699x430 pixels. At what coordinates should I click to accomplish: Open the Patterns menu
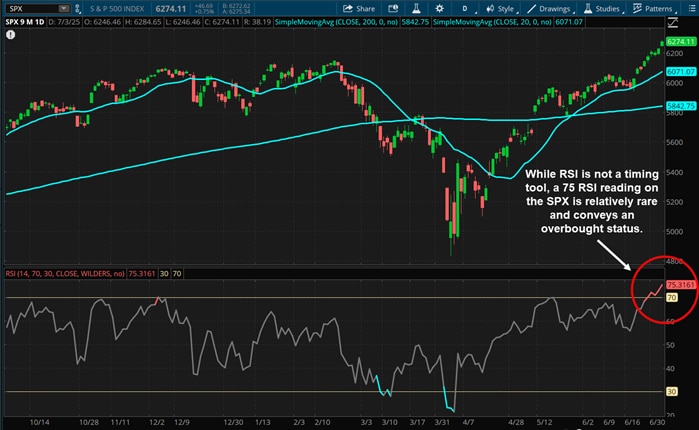point(654,8)
